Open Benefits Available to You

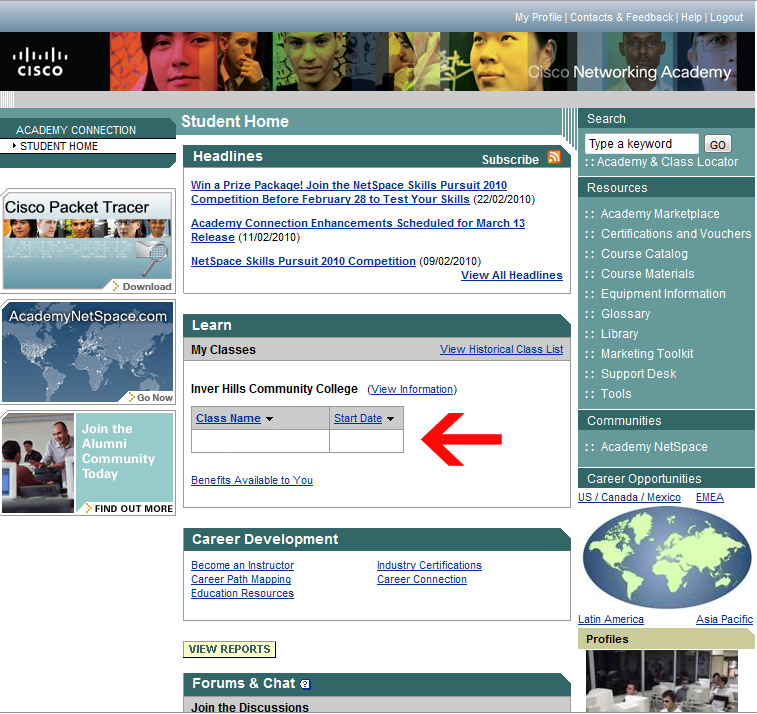[x=252, y=480]
